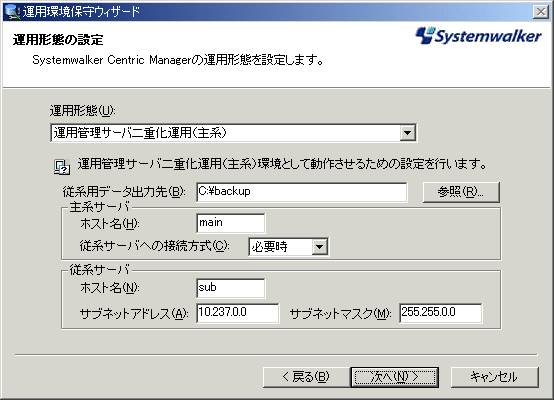Click the server help icon beside description
554x400 pixels.
point(62,167)
